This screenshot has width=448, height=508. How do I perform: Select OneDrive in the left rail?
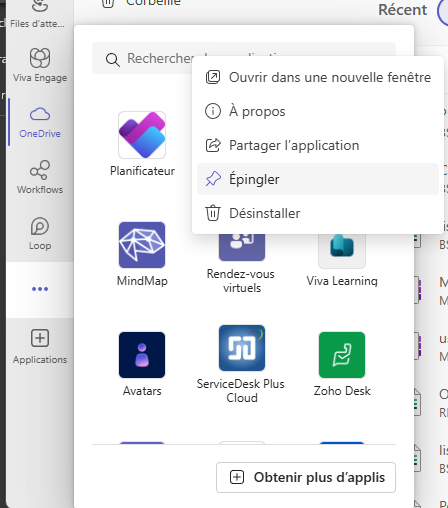click(40, 122)
